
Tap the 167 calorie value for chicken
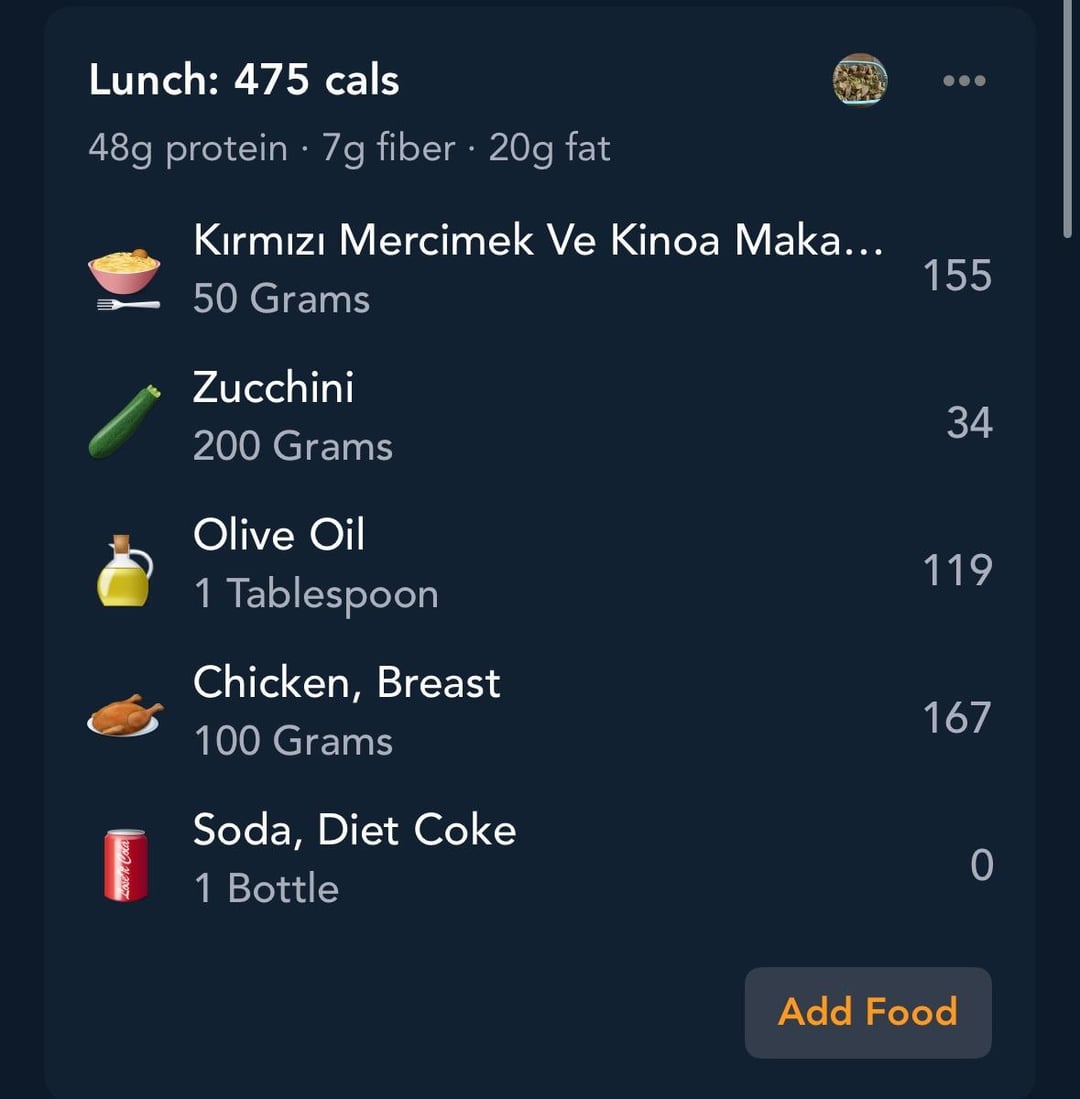pyautogui.click(x=957, y=717)
